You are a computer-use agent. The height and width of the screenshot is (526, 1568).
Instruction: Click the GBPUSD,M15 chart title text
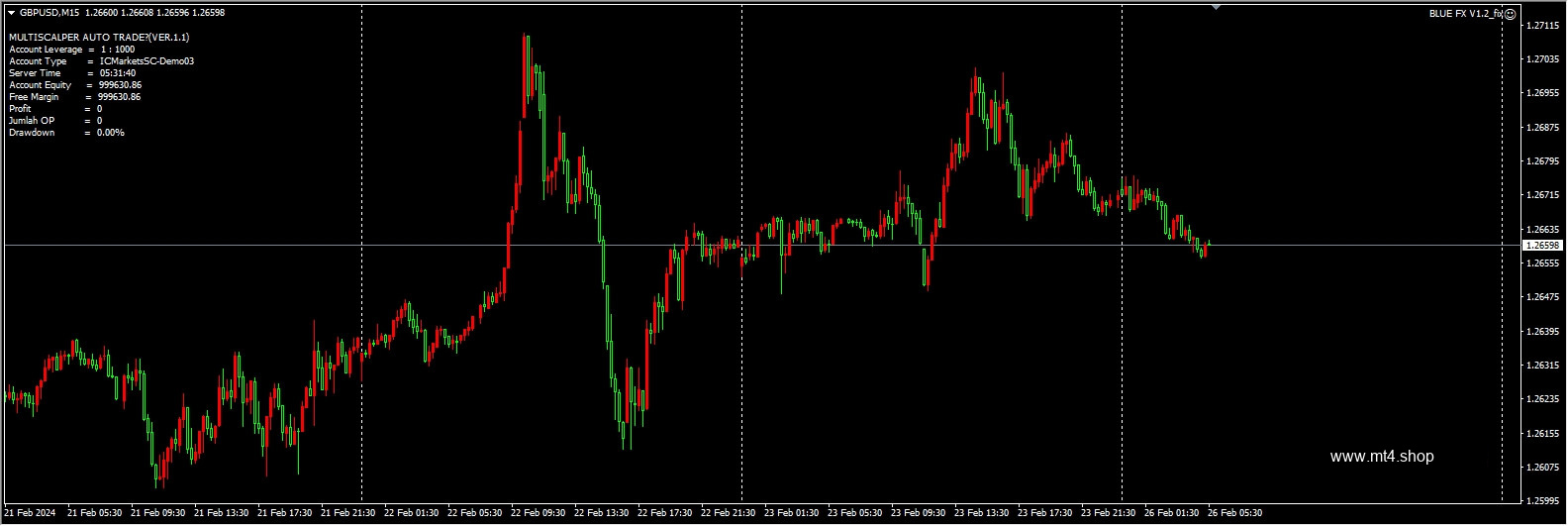pyautogui.click(x=49, y=13)
